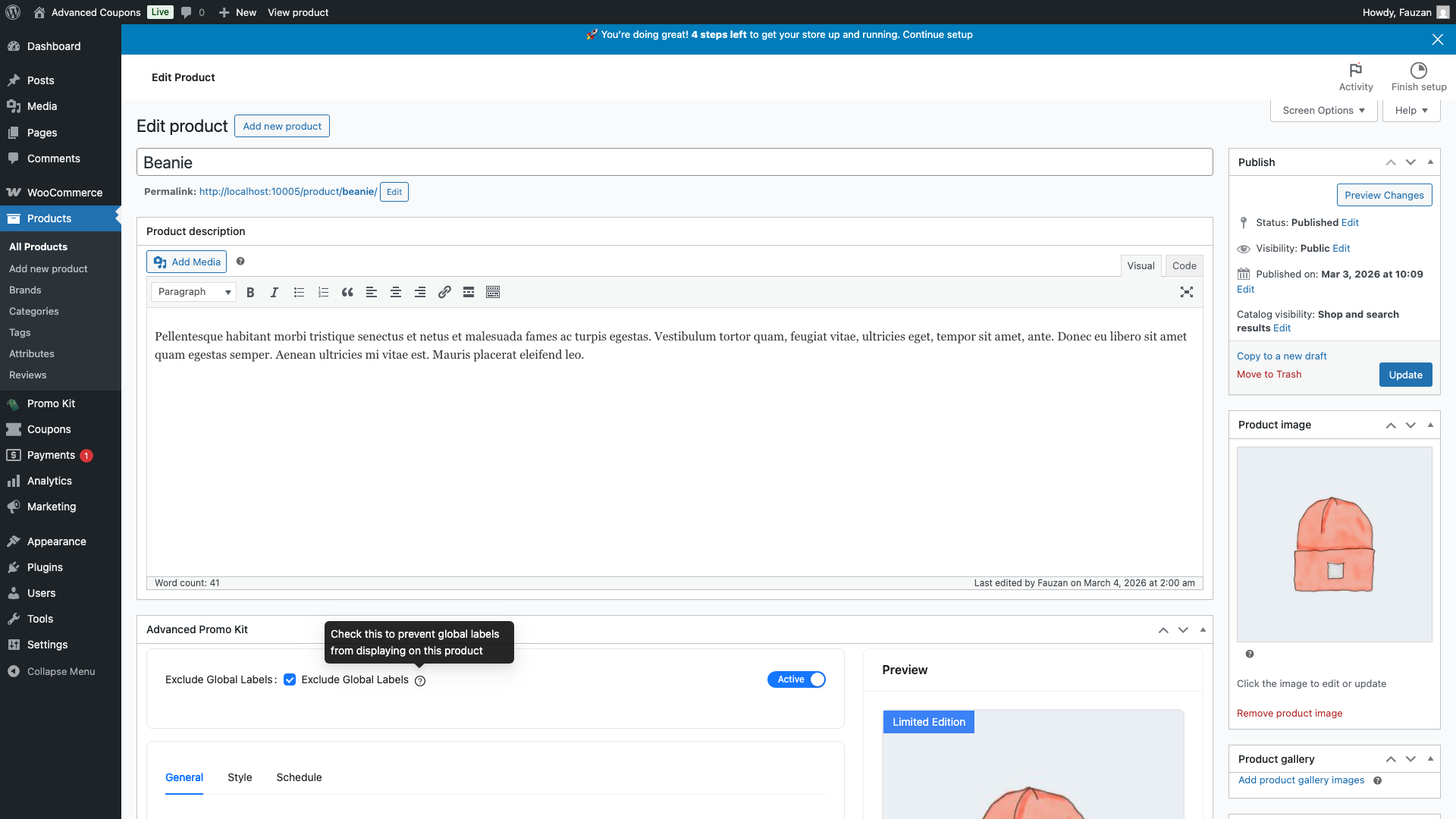Screen dimensions: 1456x819
Task: Enable the Exclude Global Labels checkbox
Action: click(290, 679)
